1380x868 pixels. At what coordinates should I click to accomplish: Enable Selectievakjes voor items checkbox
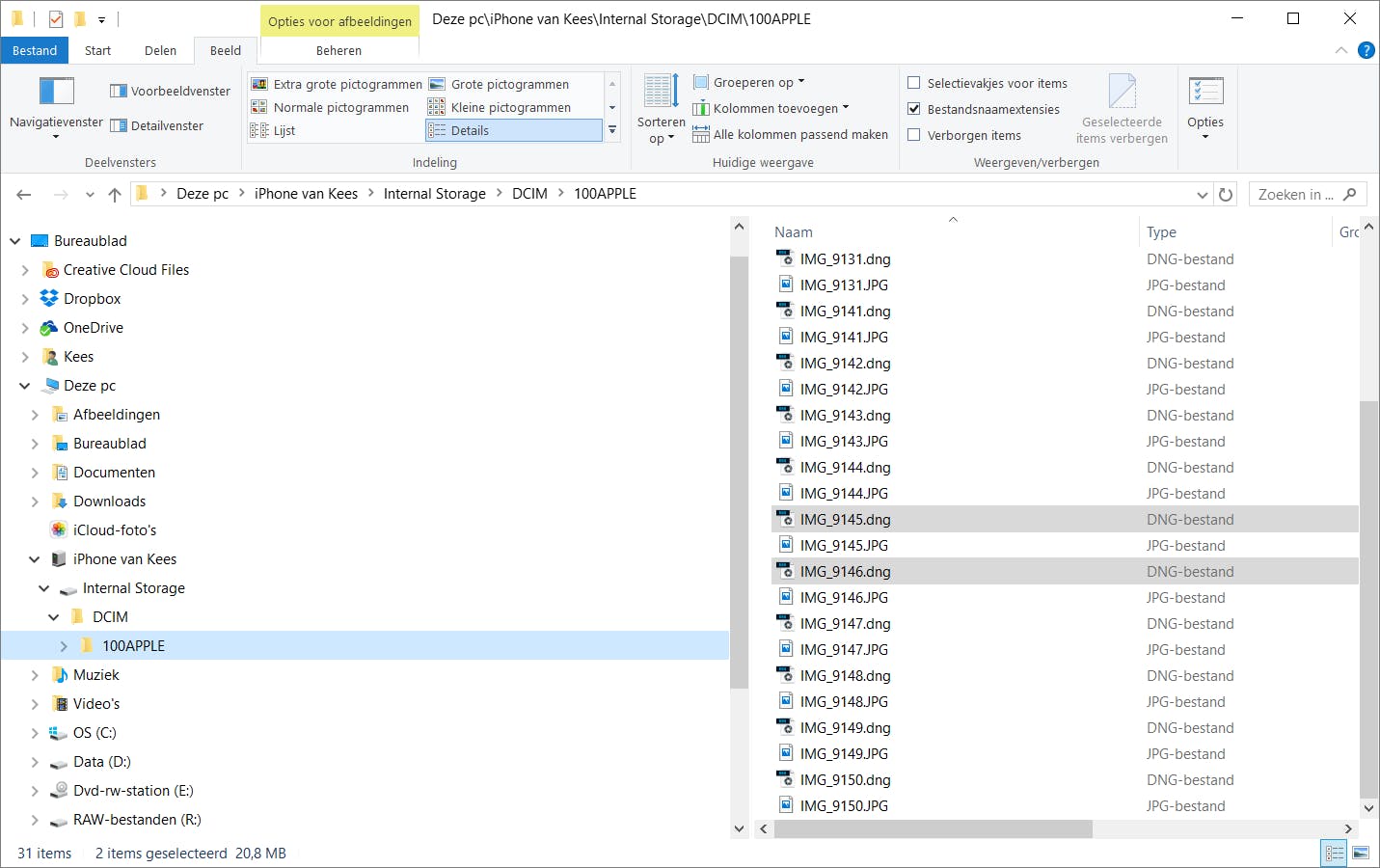[x=914, y=83]
